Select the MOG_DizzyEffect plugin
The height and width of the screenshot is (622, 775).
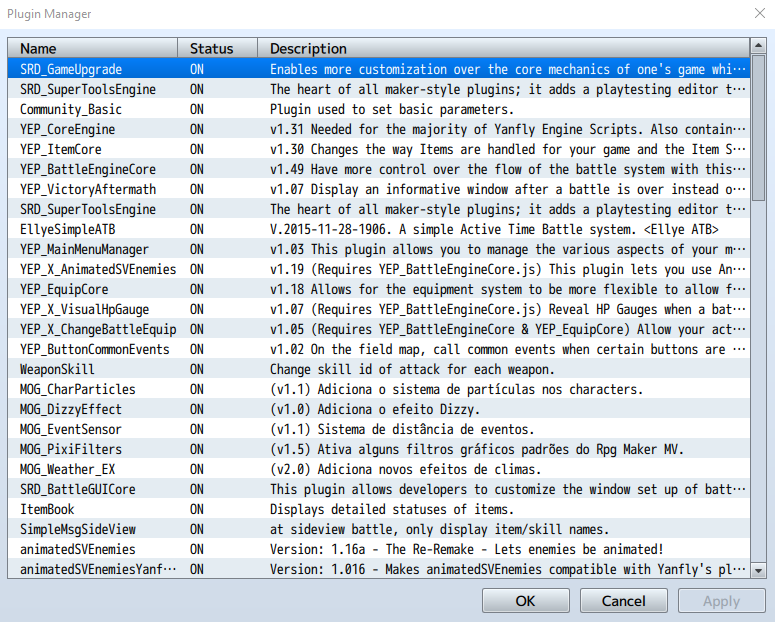tap(379, 409)
